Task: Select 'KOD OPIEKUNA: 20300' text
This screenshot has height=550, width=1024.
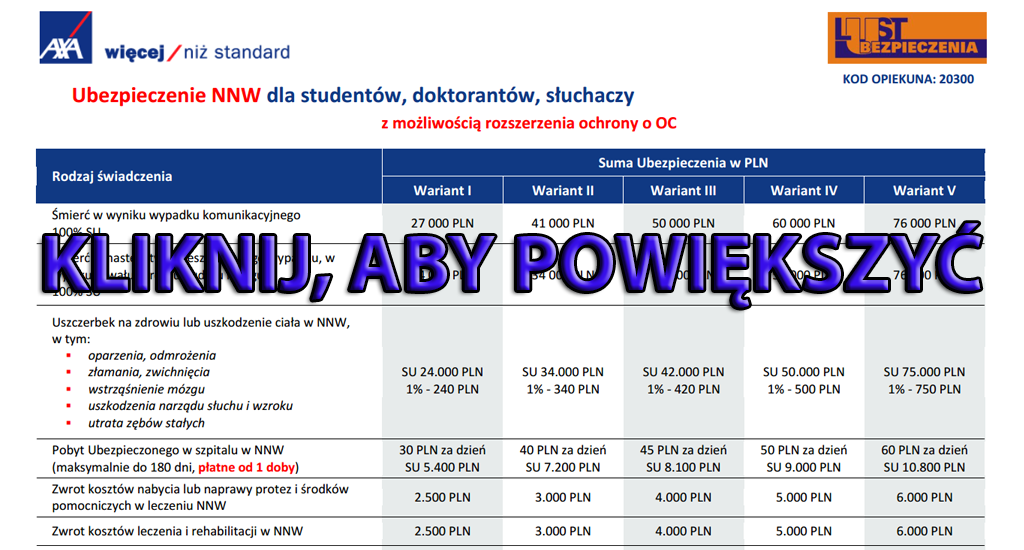Action: point(908,79)
